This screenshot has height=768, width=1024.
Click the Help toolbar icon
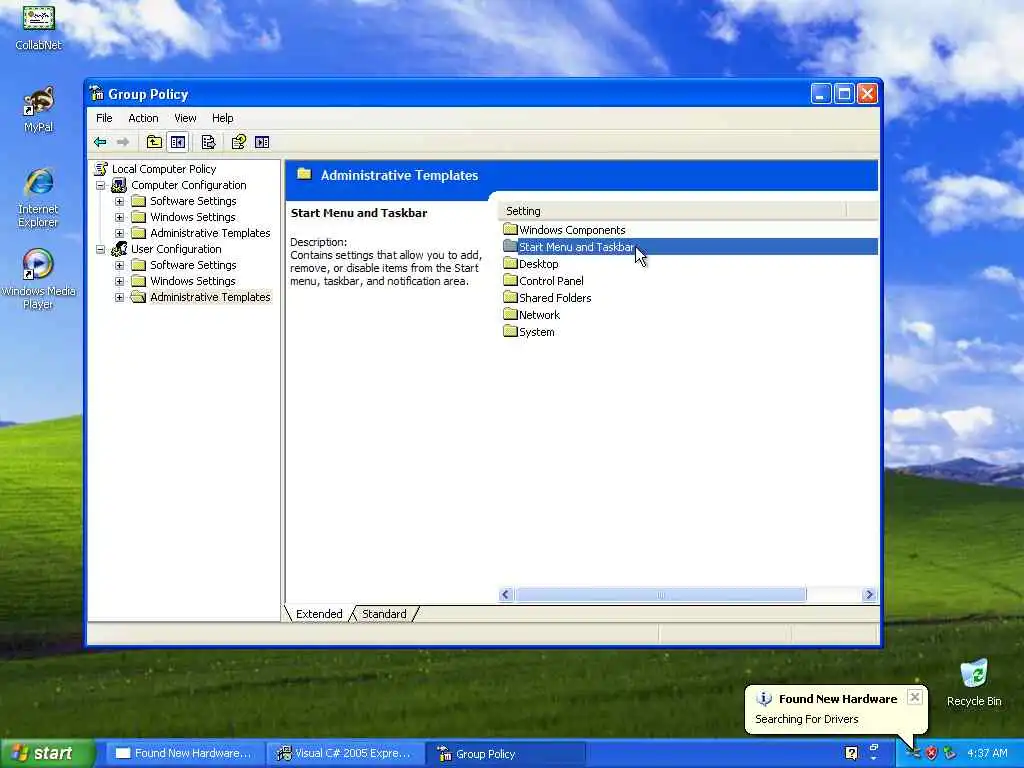pos(239,142)
